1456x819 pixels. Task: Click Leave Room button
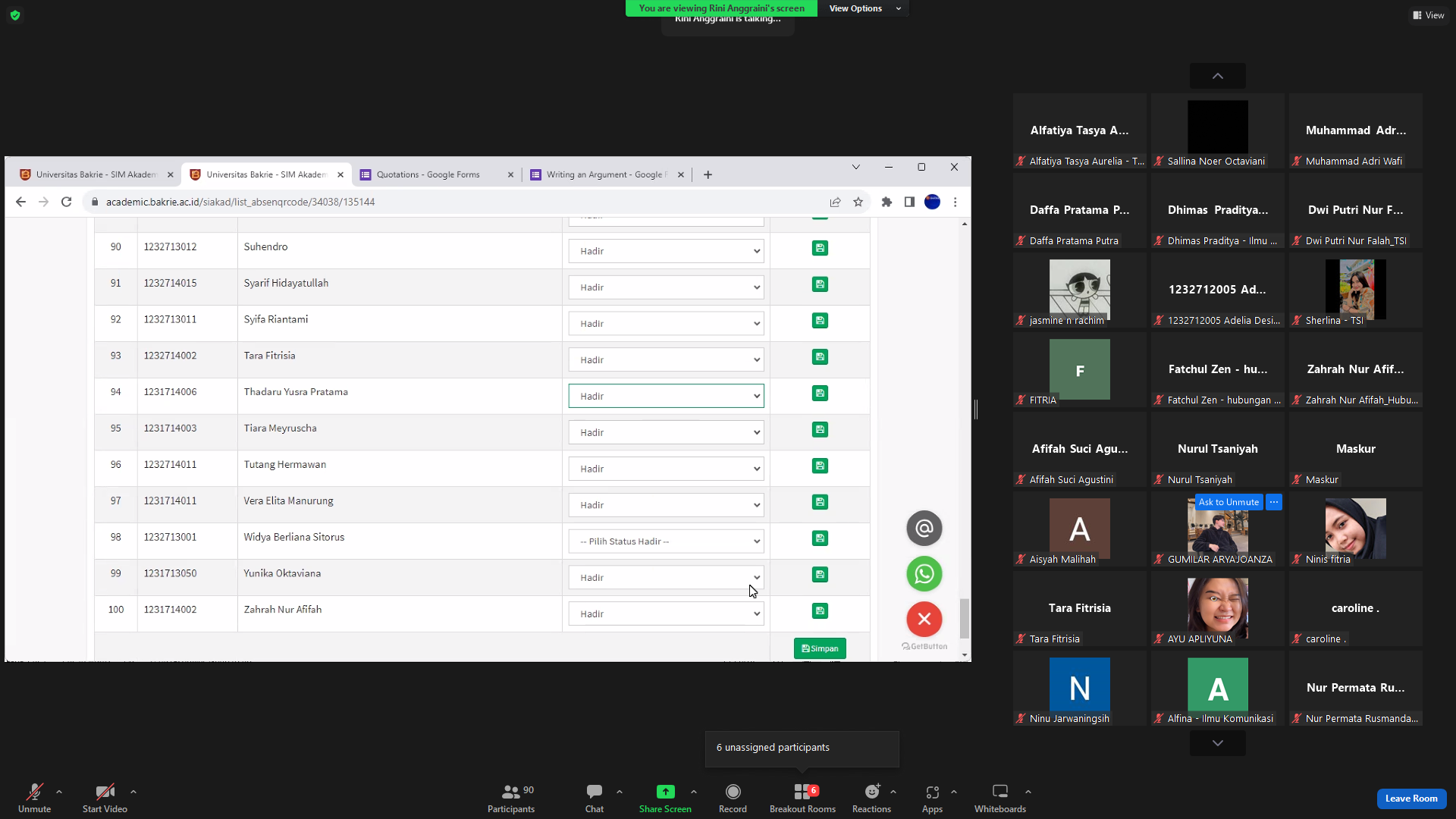(x=1411, y=799)
